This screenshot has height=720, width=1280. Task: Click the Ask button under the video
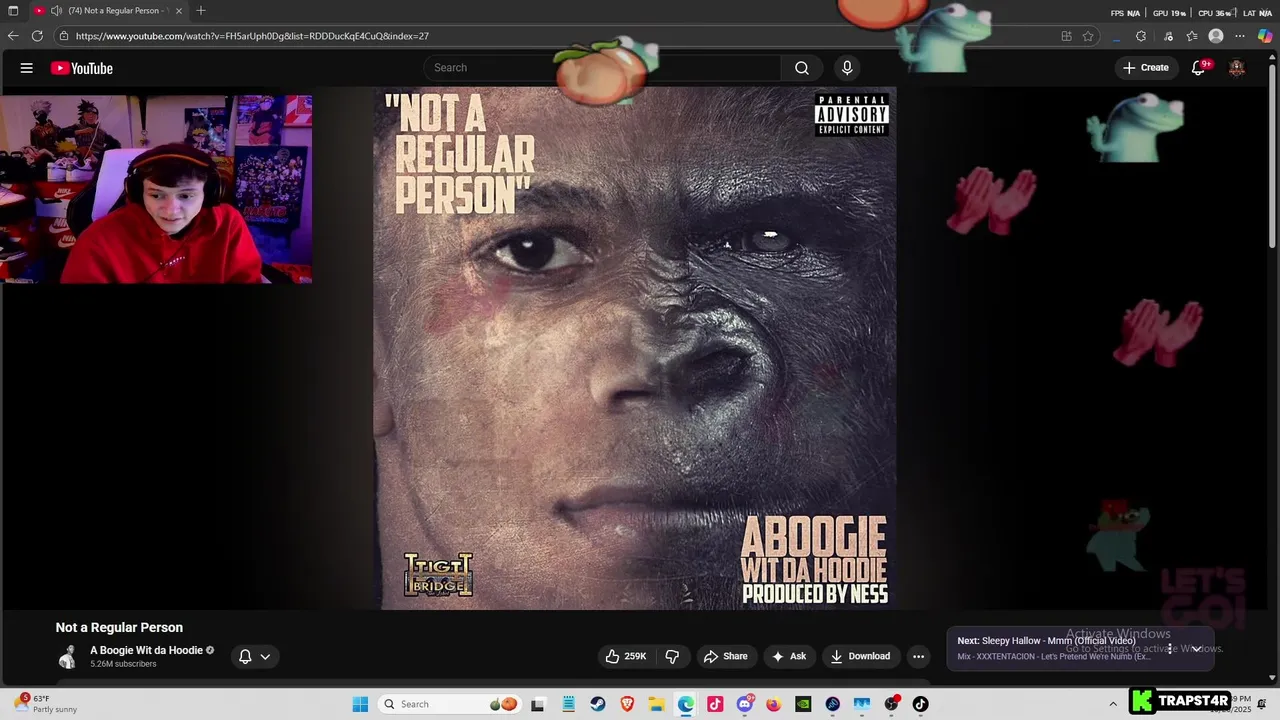click(x=788, y=656)
